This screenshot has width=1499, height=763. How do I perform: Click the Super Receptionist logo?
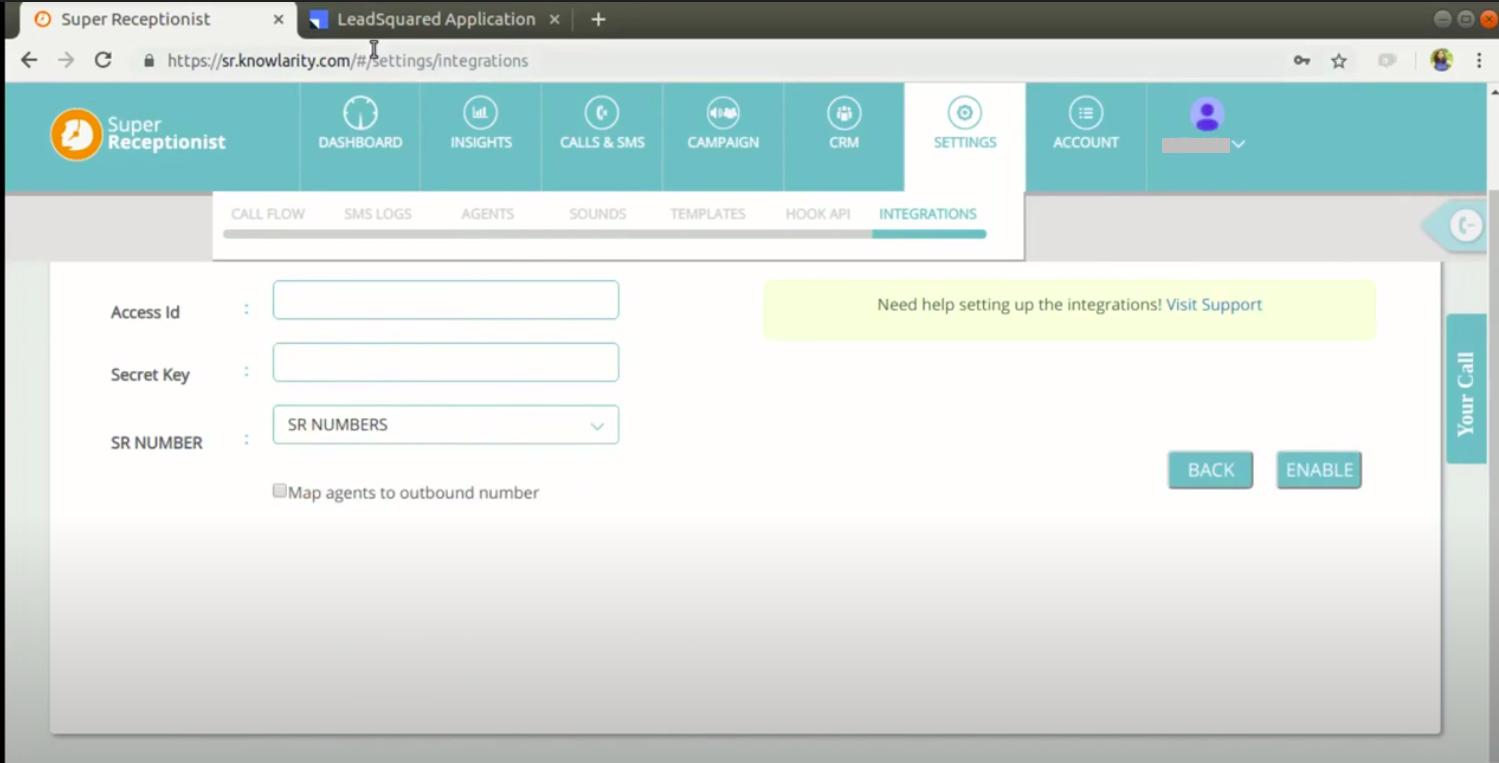pos(138,134)
